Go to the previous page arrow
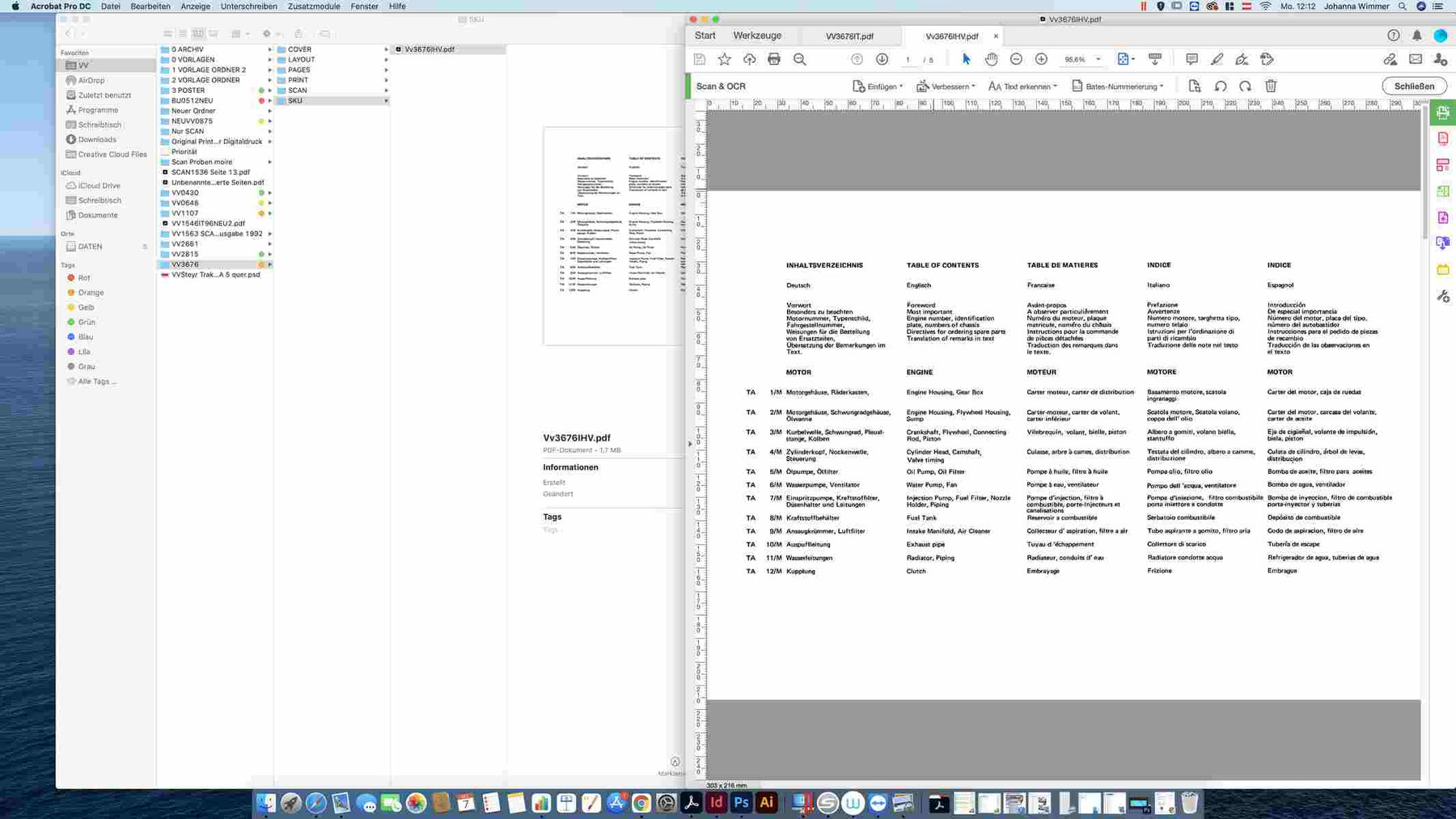Image resolution: width=1456 pixels, height=819 pixels. tap(857, 59)
